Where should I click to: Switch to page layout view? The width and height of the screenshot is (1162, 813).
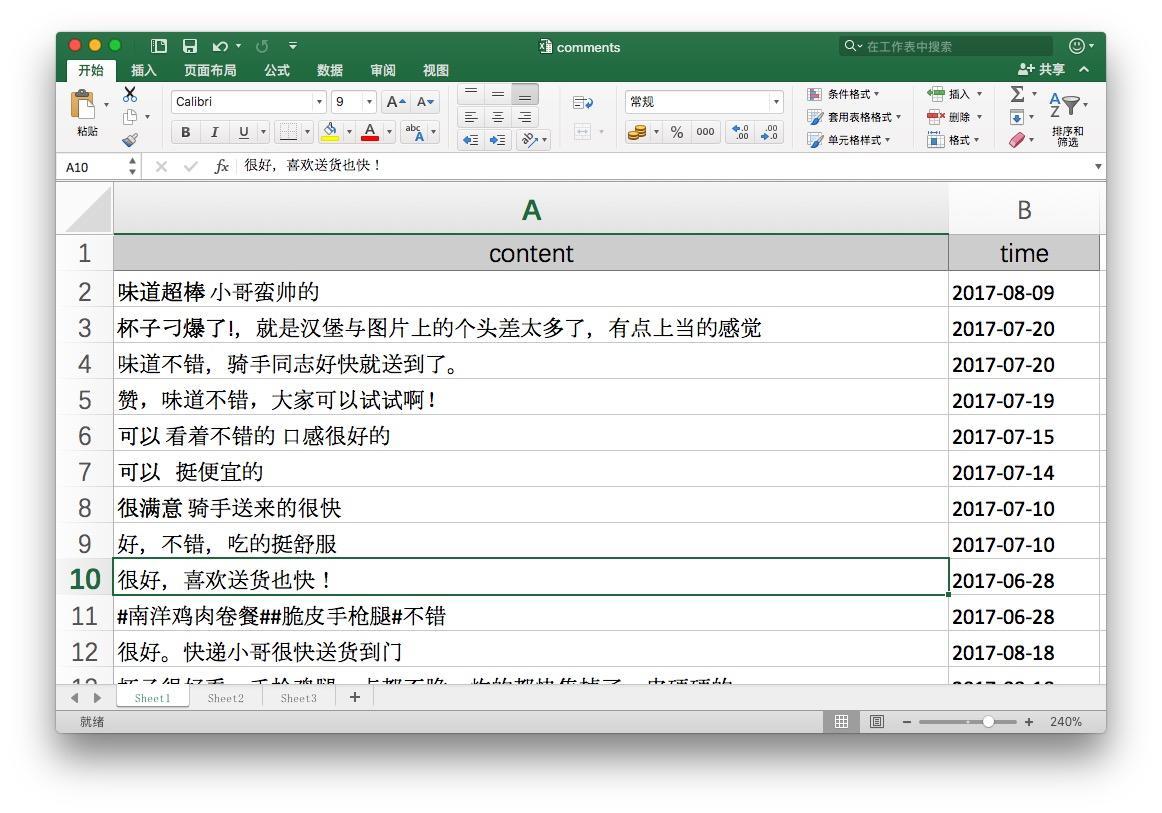pos(876,721)
